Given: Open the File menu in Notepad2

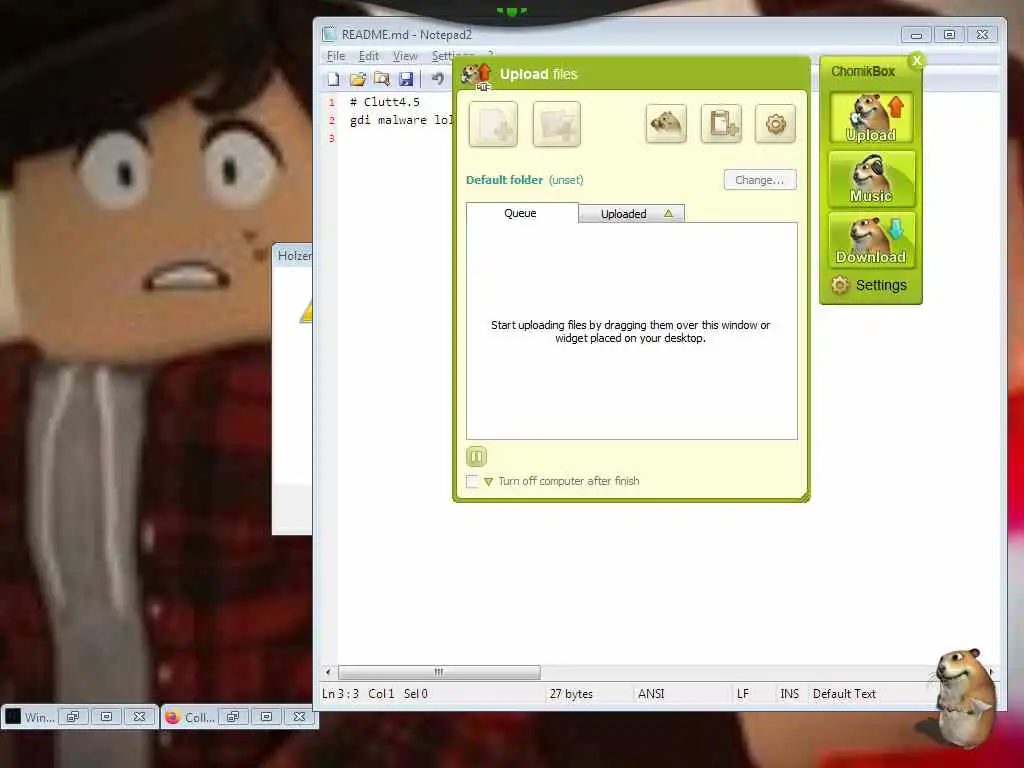Looking at the screenshot, I should (x=336, y=56).
